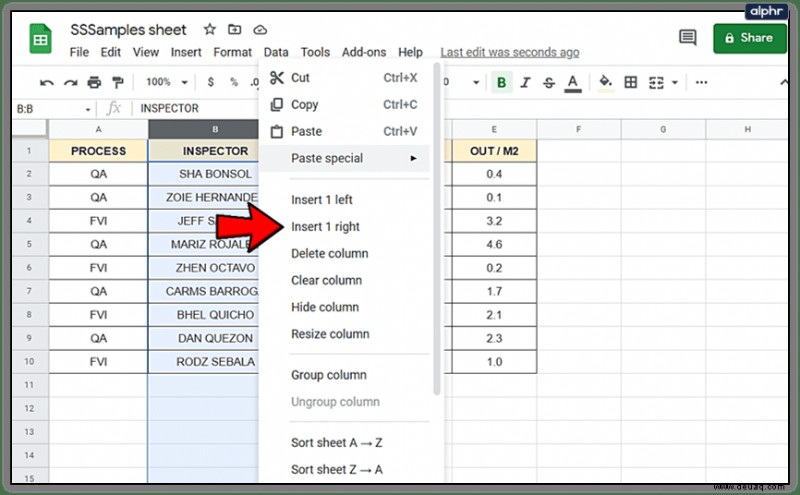Viewport: 800px width, 495px height.
Task: Open the comment history icon
Action: click(x=687, y=37)
